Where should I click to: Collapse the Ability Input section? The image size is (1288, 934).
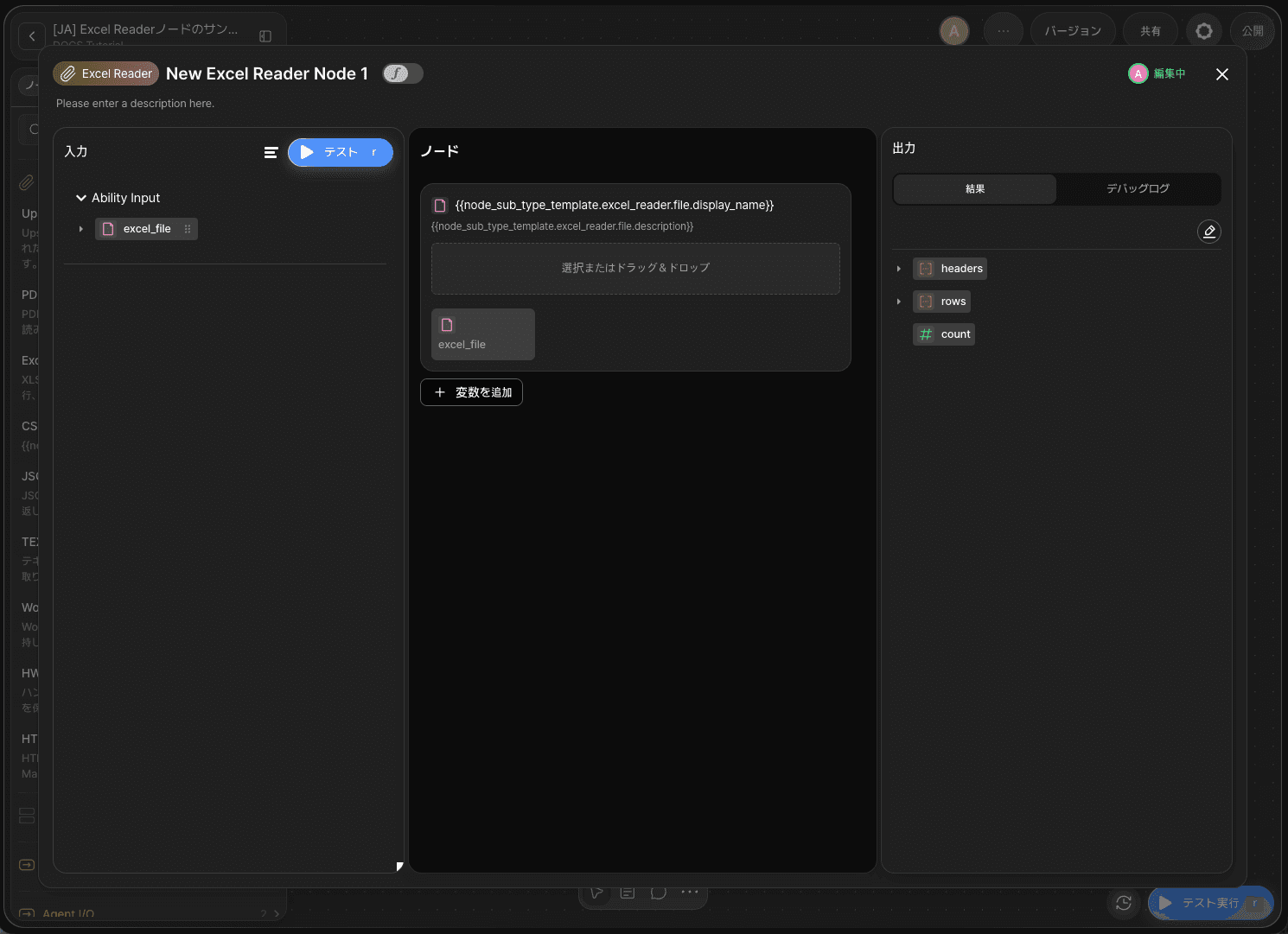[x=81, y=198]
